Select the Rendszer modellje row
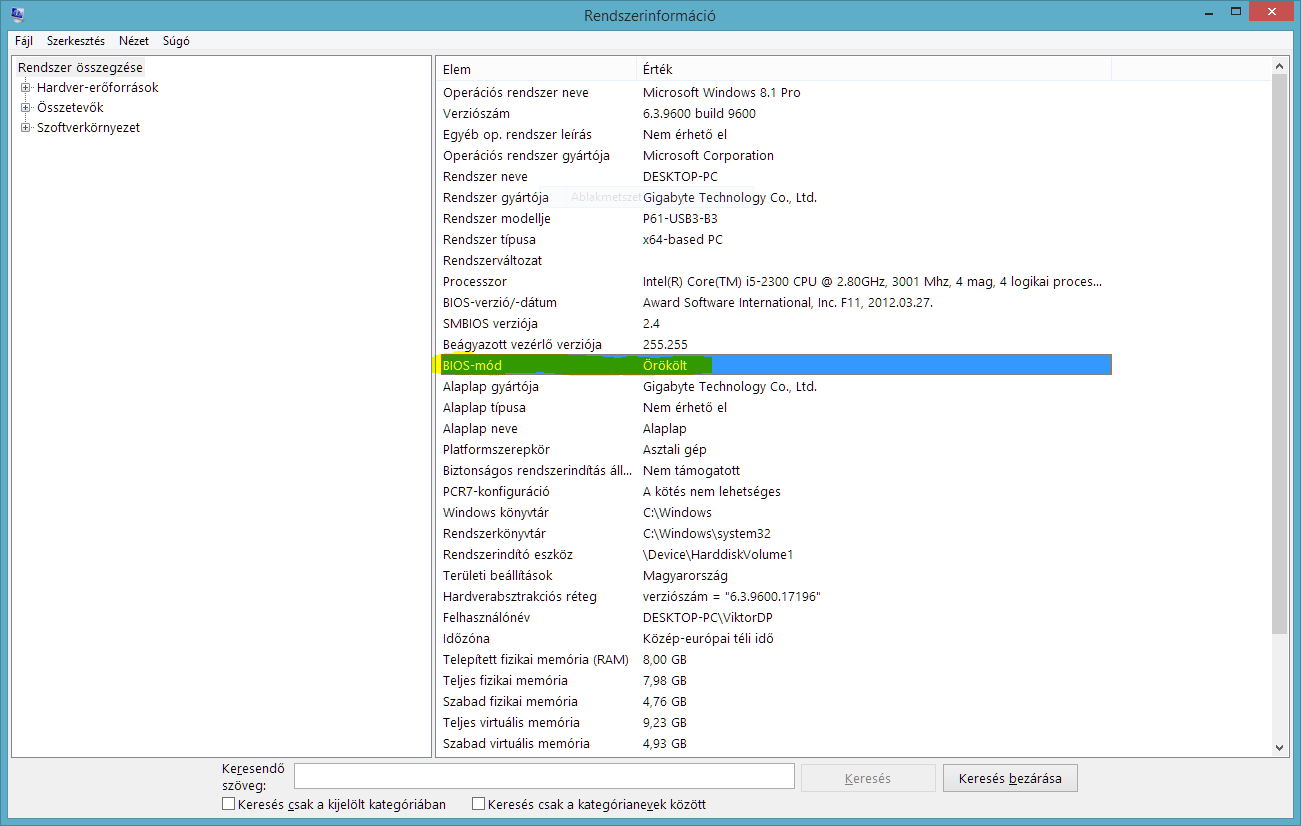1301x826 pixels. pos(774,218)
